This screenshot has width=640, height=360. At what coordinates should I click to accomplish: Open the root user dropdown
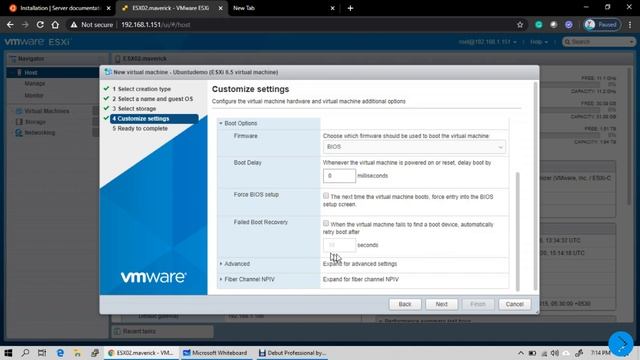point(487,42)
